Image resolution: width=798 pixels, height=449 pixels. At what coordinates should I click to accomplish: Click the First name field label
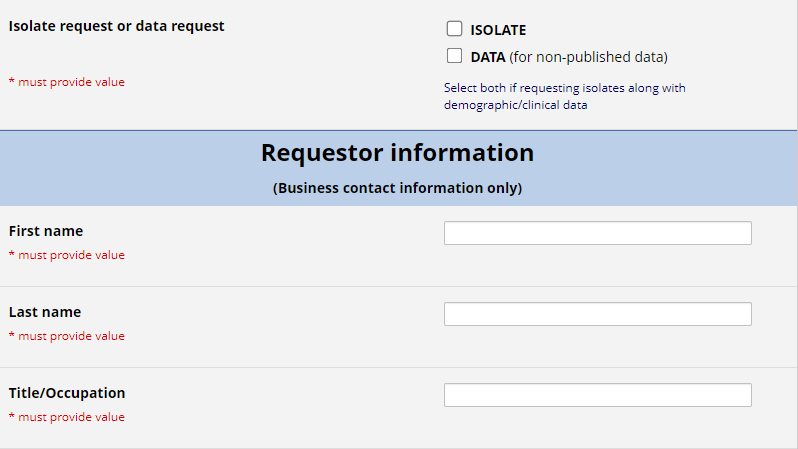tap(46, 231)
